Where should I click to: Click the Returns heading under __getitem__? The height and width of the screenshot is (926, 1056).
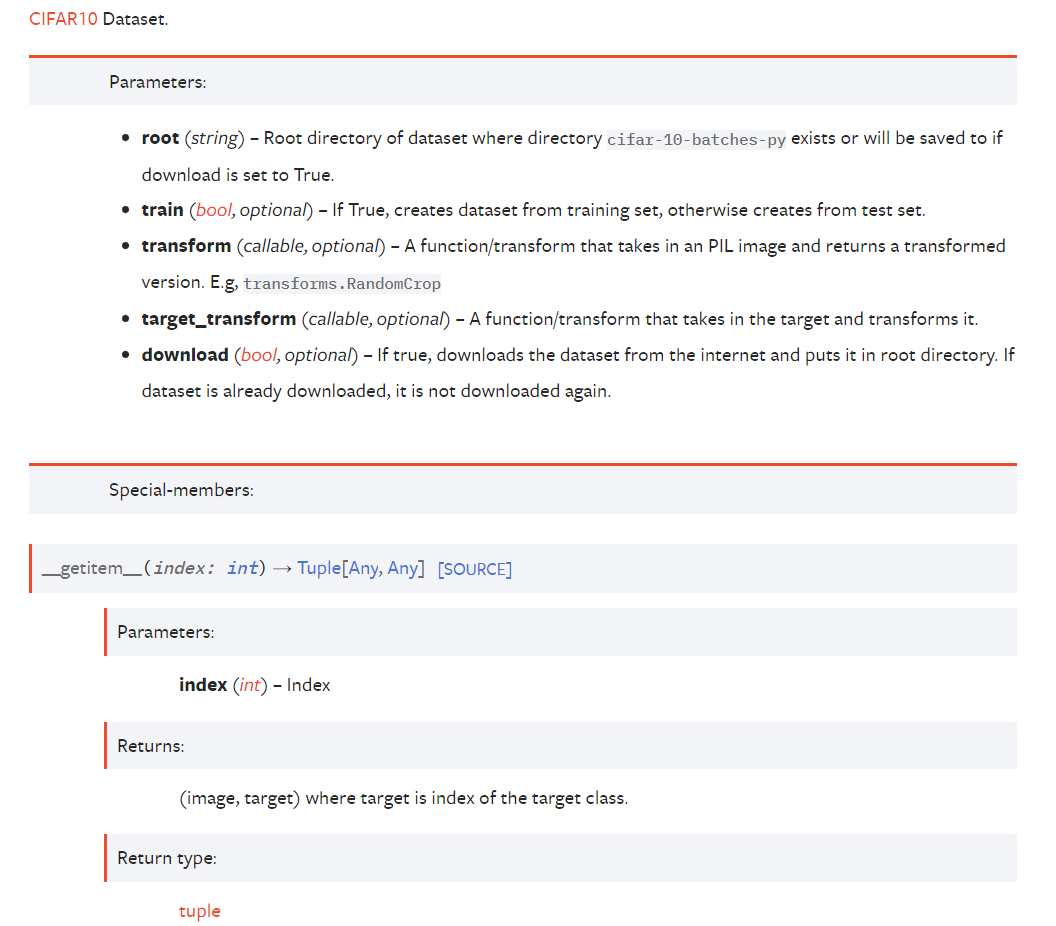click(151, 746)
